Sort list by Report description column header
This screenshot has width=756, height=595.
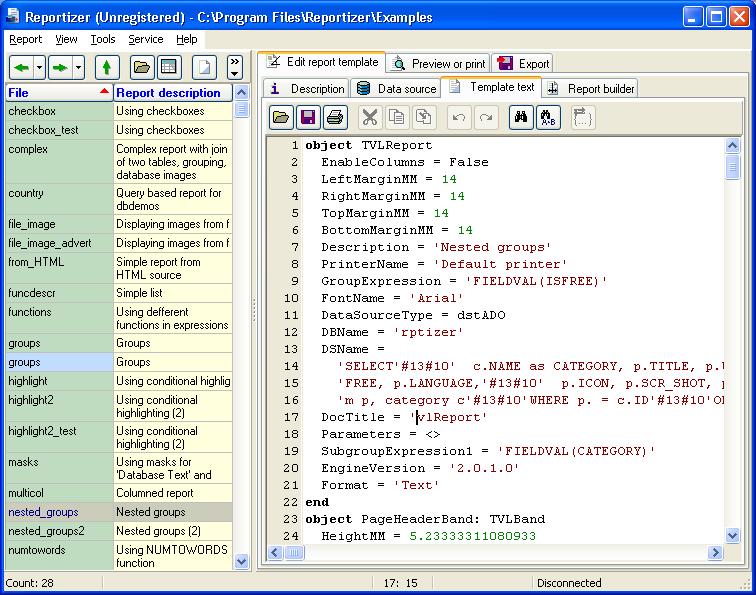coord(173,93)
